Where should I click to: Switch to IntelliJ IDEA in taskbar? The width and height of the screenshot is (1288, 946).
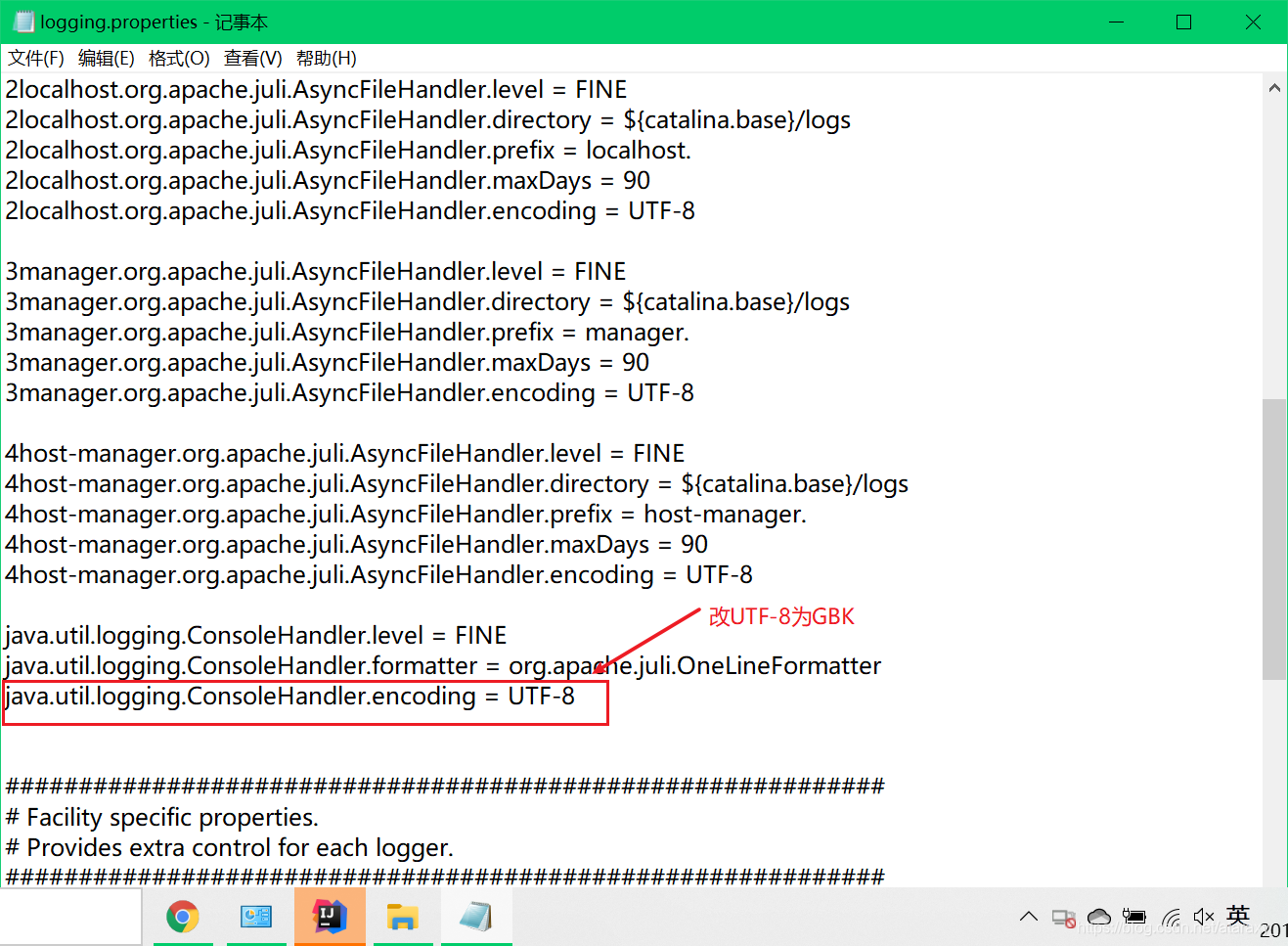[x=330, y=917]
